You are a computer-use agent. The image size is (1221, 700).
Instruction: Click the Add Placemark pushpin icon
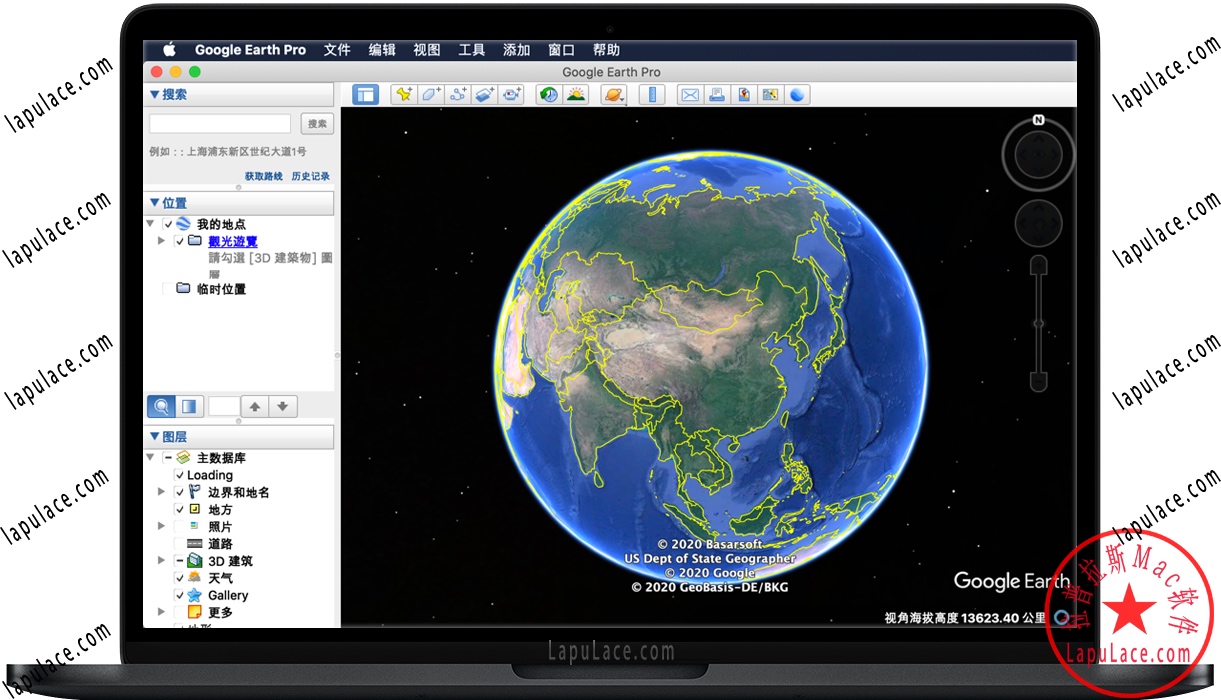point(404,95)
